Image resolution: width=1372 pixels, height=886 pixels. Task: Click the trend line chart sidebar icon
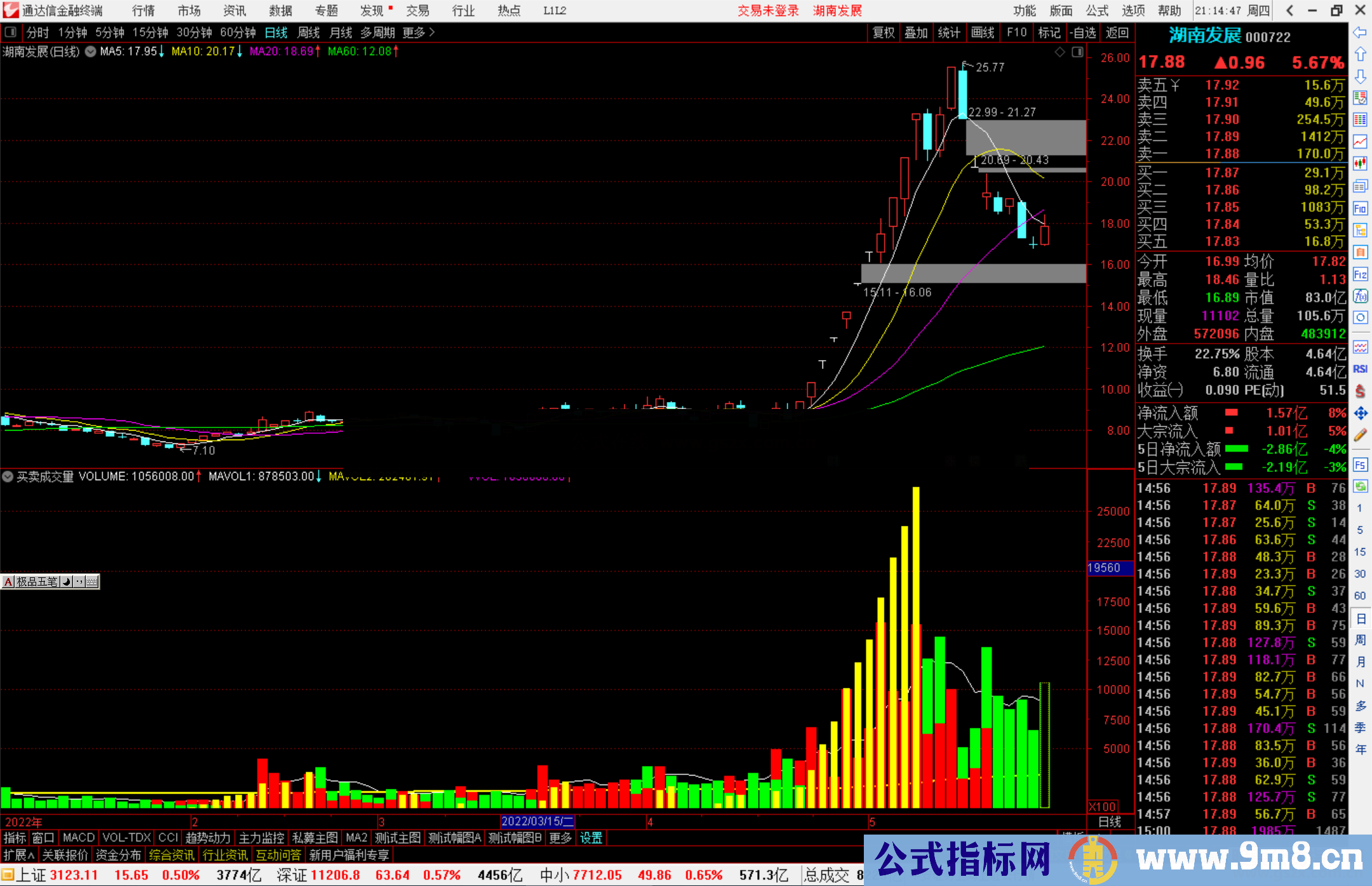[1360, 141]
